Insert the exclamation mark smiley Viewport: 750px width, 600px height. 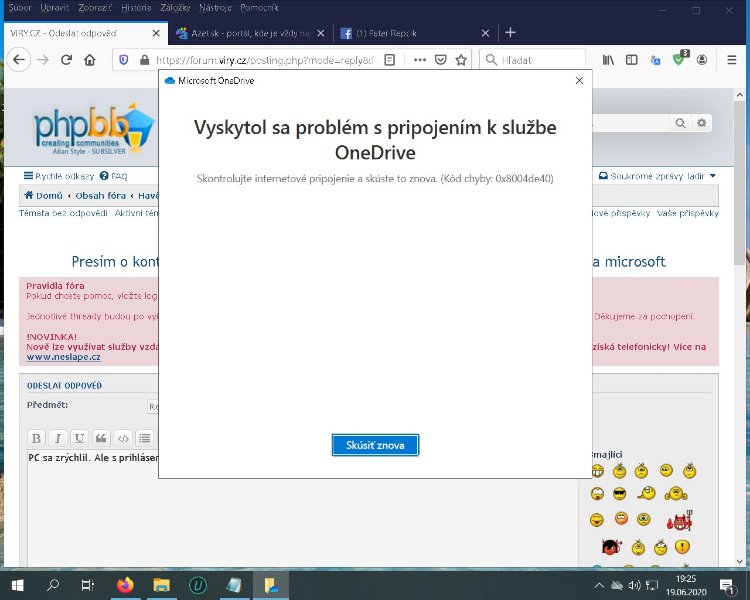tap(682, 546)
